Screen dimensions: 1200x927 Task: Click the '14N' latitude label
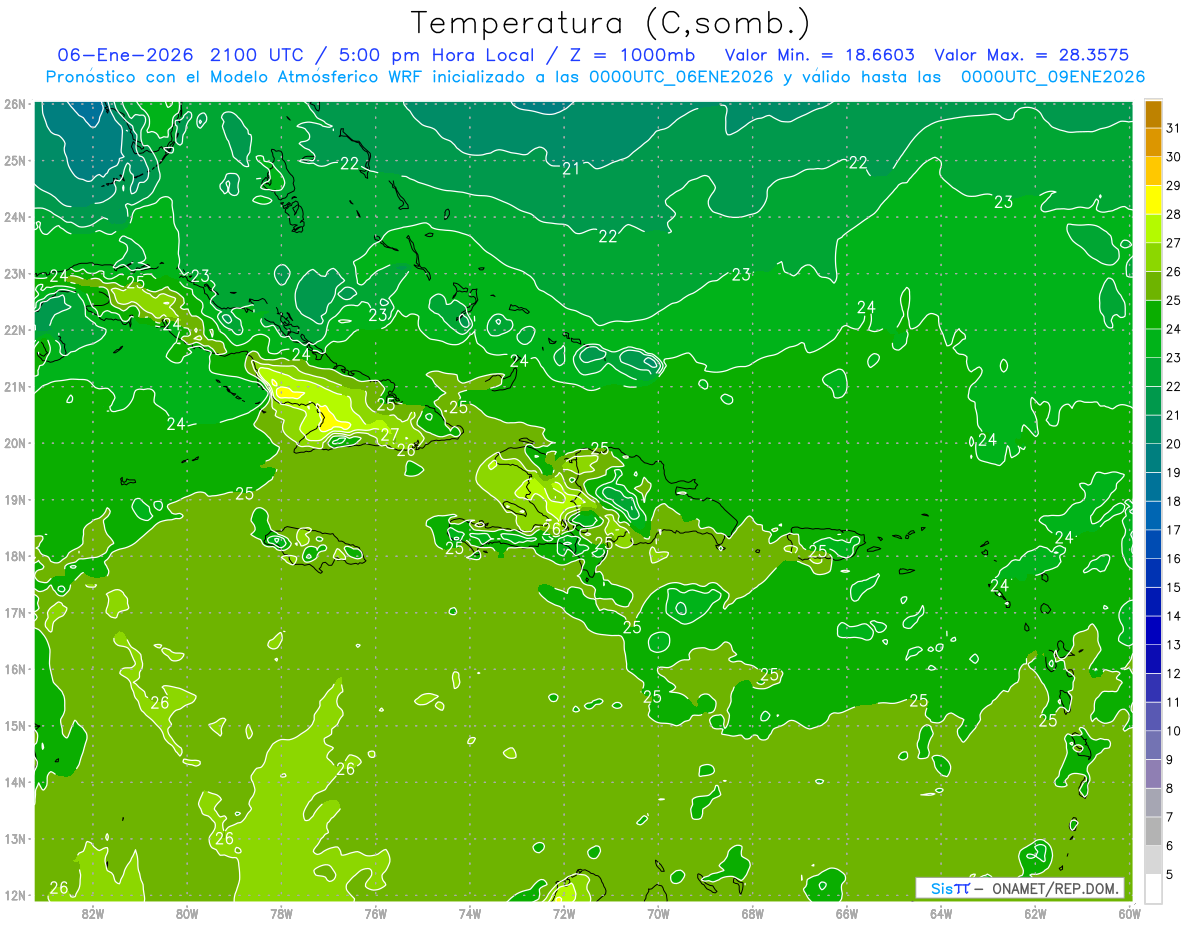[15, 782]
